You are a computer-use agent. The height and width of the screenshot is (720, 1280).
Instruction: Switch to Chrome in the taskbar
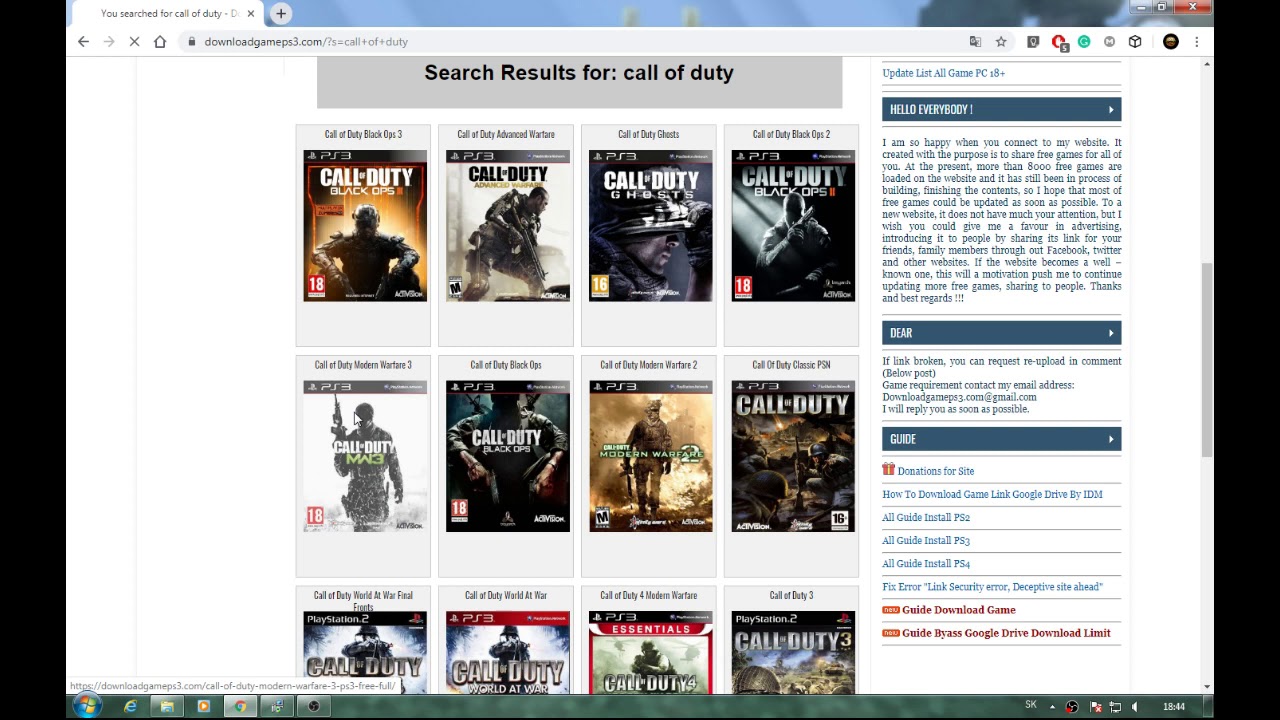coord(240,706)
